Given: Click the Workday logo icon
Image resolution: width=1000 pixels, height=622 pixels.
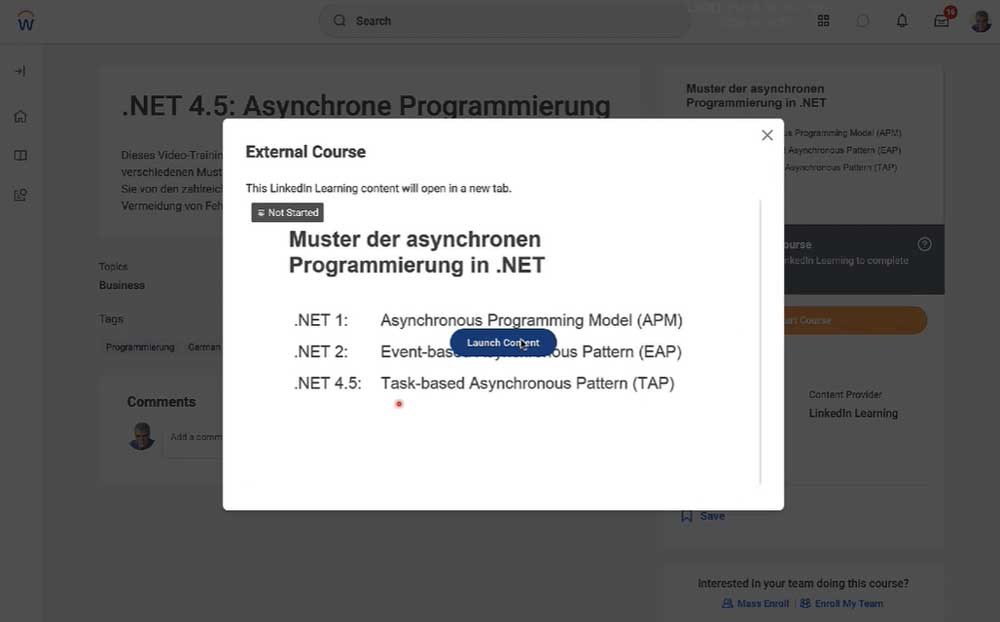Looking at the screenshot, I should 26,21.
